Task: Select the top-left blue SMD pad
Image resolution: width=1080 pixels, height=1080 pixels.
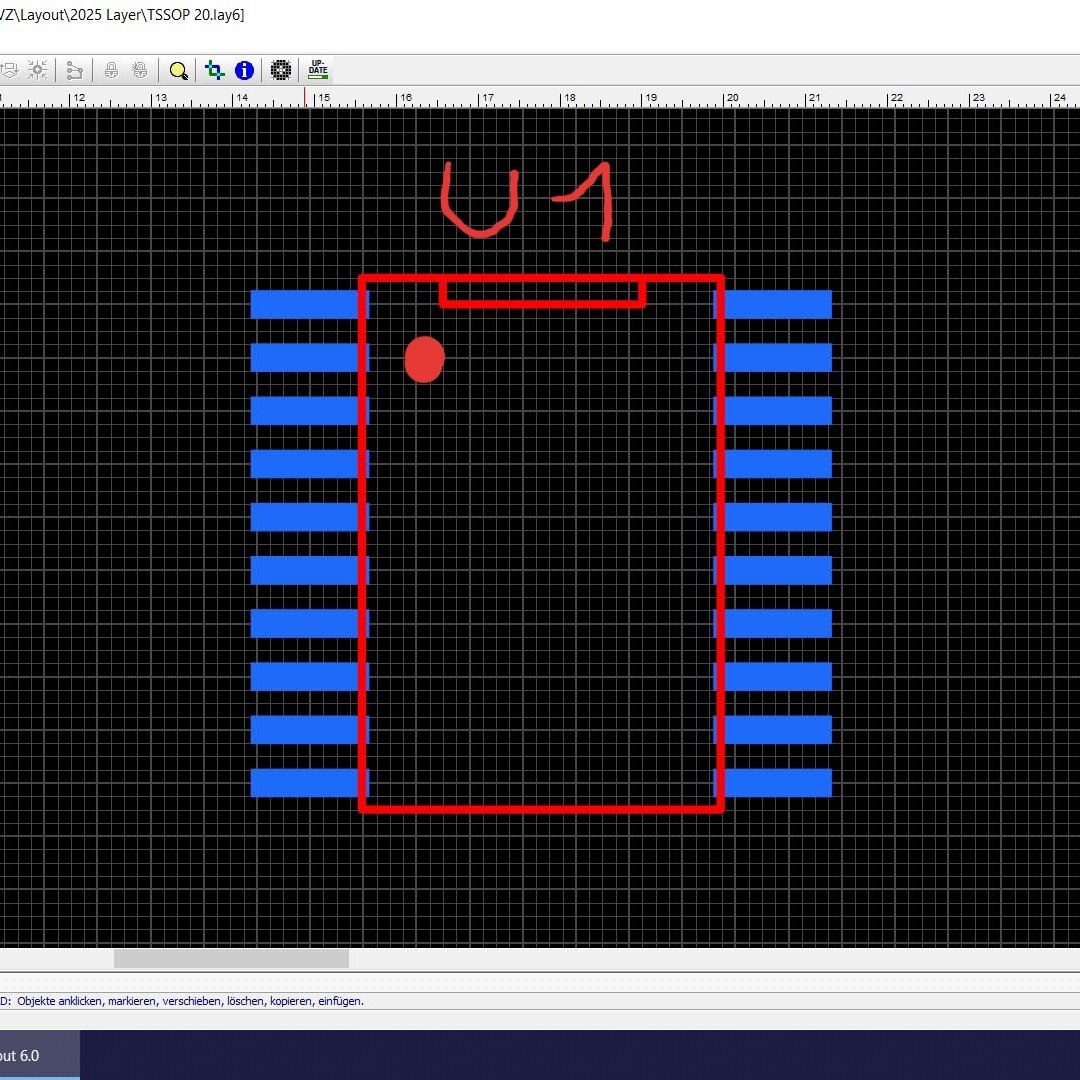Action: coord(304,305)
